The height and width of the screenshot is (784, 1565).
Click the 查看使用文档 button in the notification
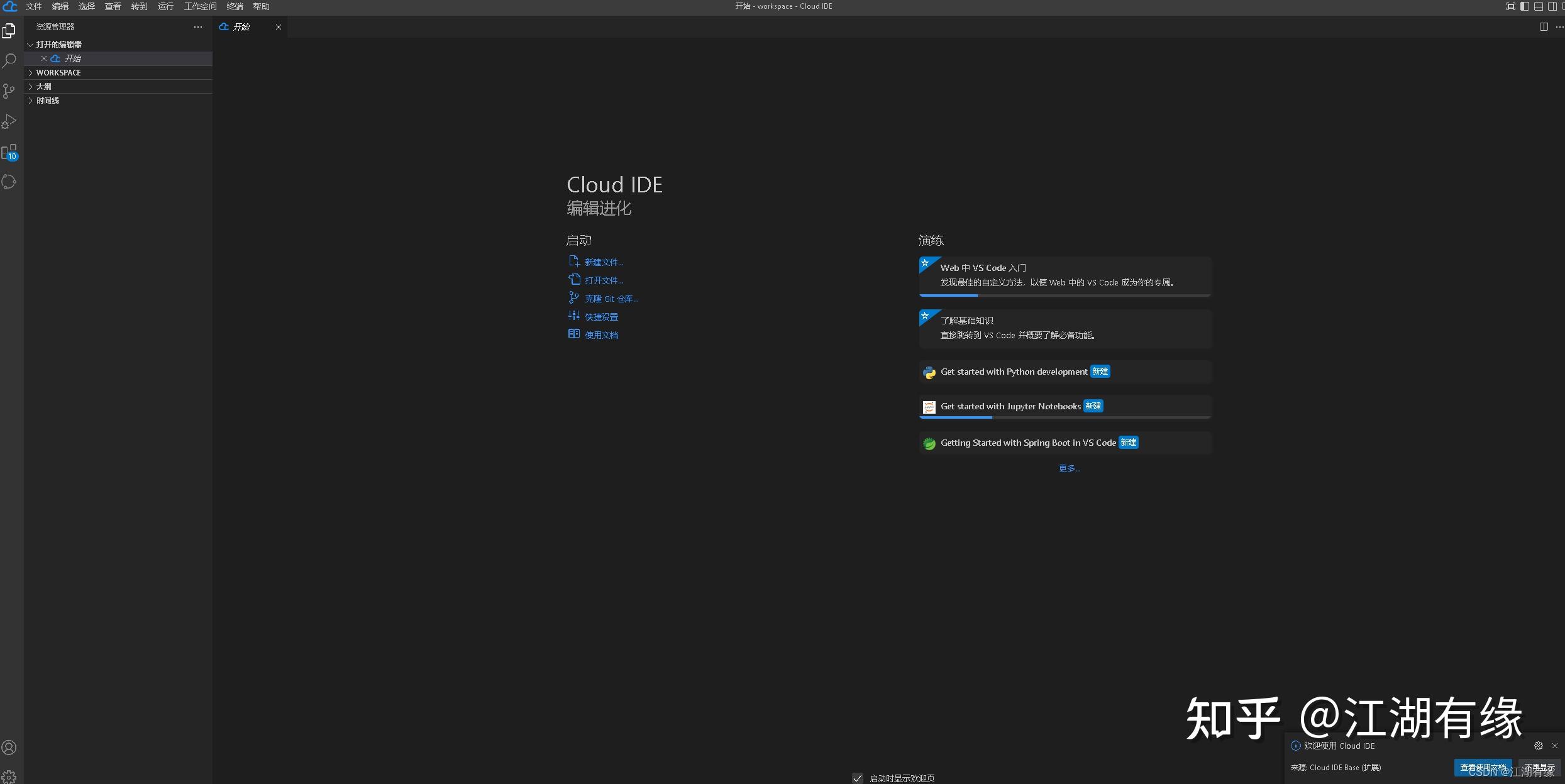tap(1483, 767)
